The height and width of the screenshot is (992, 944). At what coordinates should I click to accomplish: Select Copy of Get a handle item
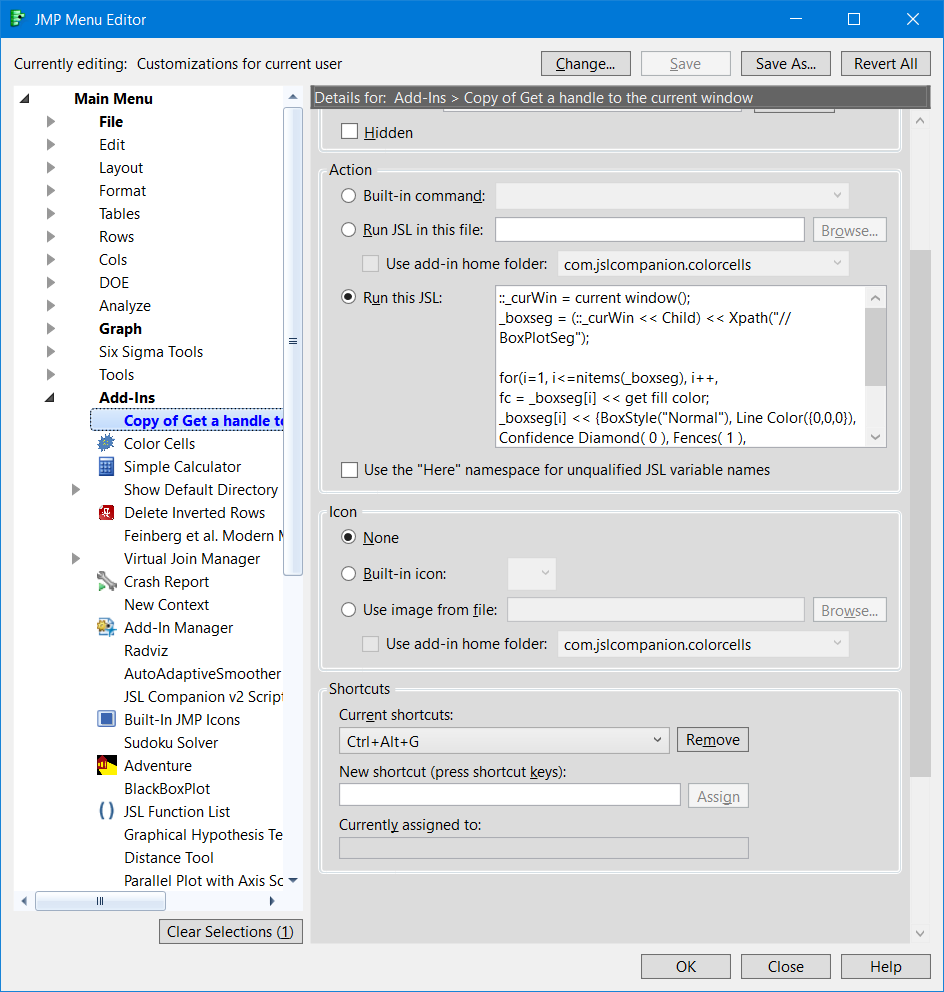(x=187, y=421)
